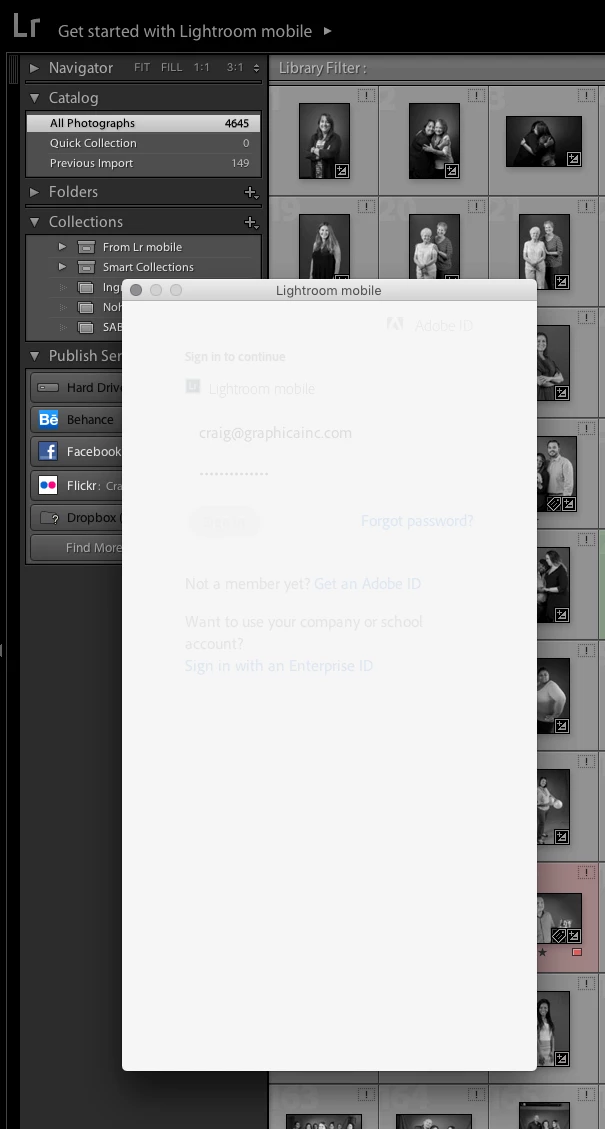The height and width of the screenshot is (1129, 605).
Task: Click the Library Filter label
Action: (323, 68)
